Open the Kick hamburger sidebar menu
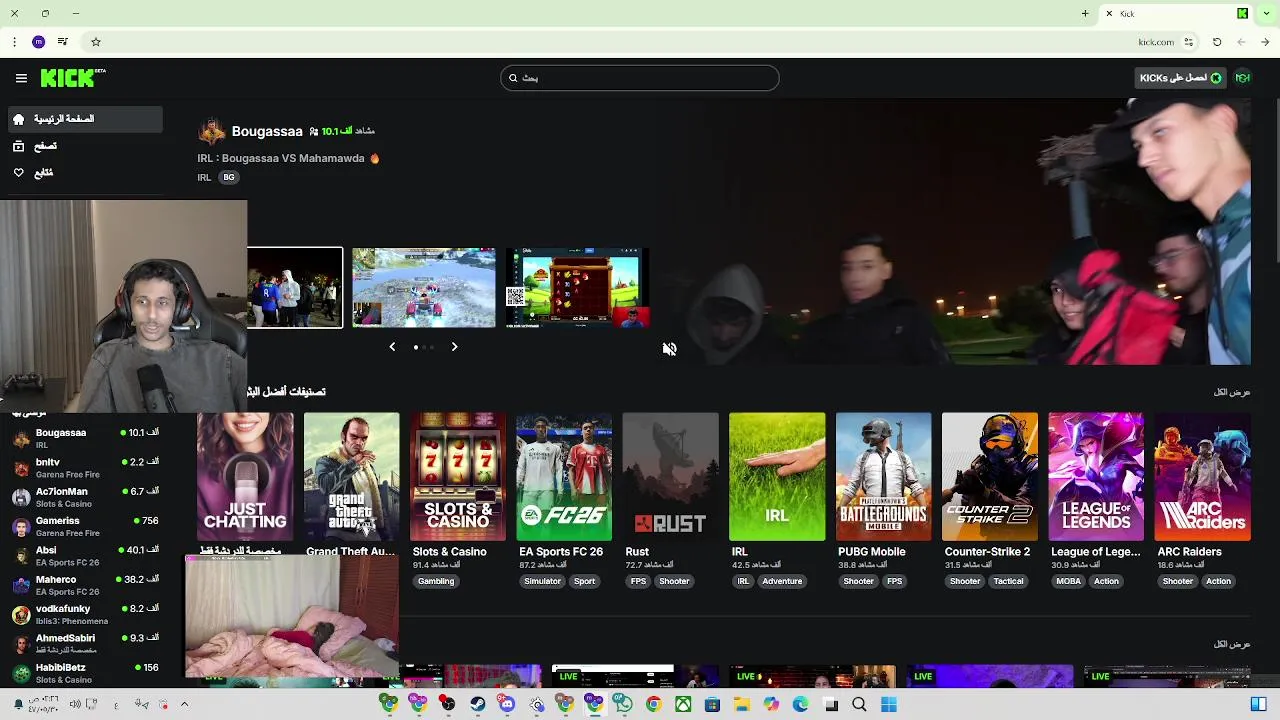 [21, 78]
